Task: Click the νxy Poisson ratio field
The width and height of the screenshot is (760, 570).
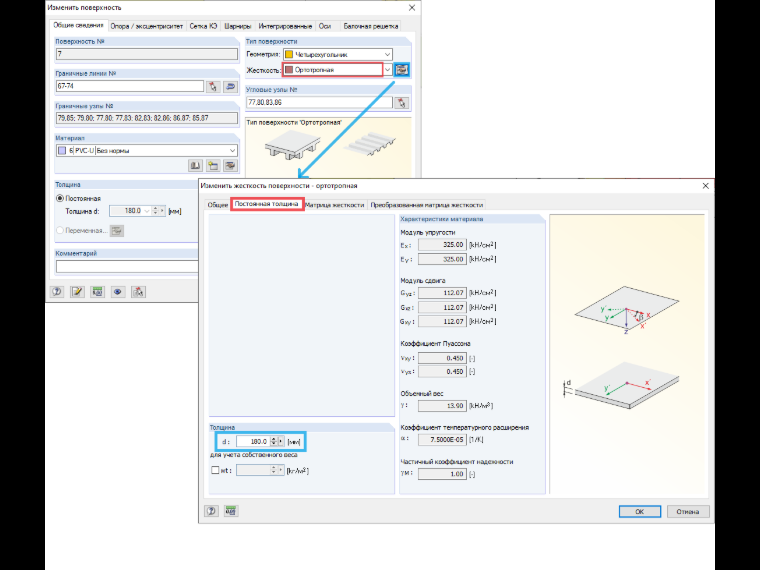Action: click(x=442, y=358)
